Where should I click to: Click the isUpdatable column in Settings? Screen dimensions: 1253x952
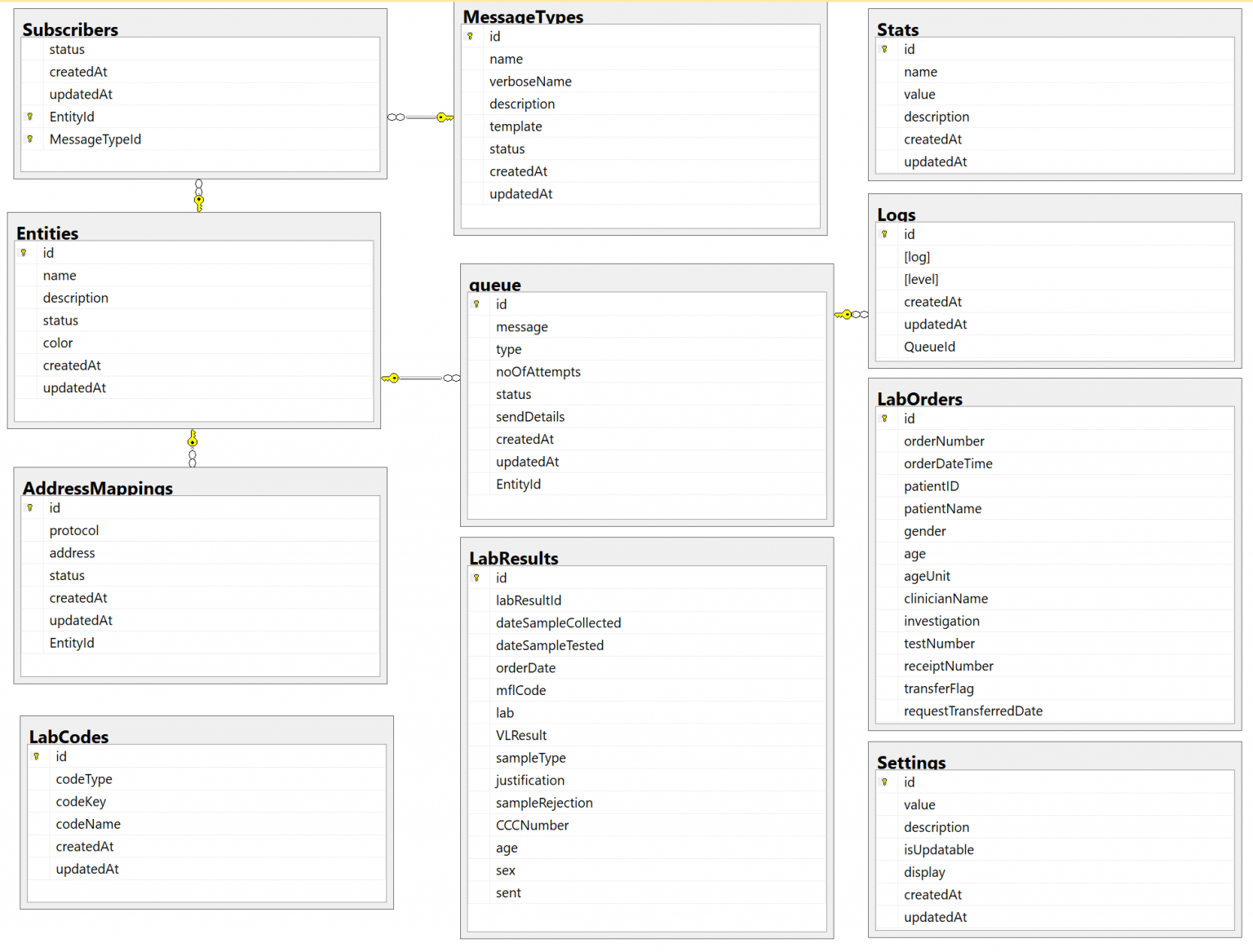click(1055, 850)
